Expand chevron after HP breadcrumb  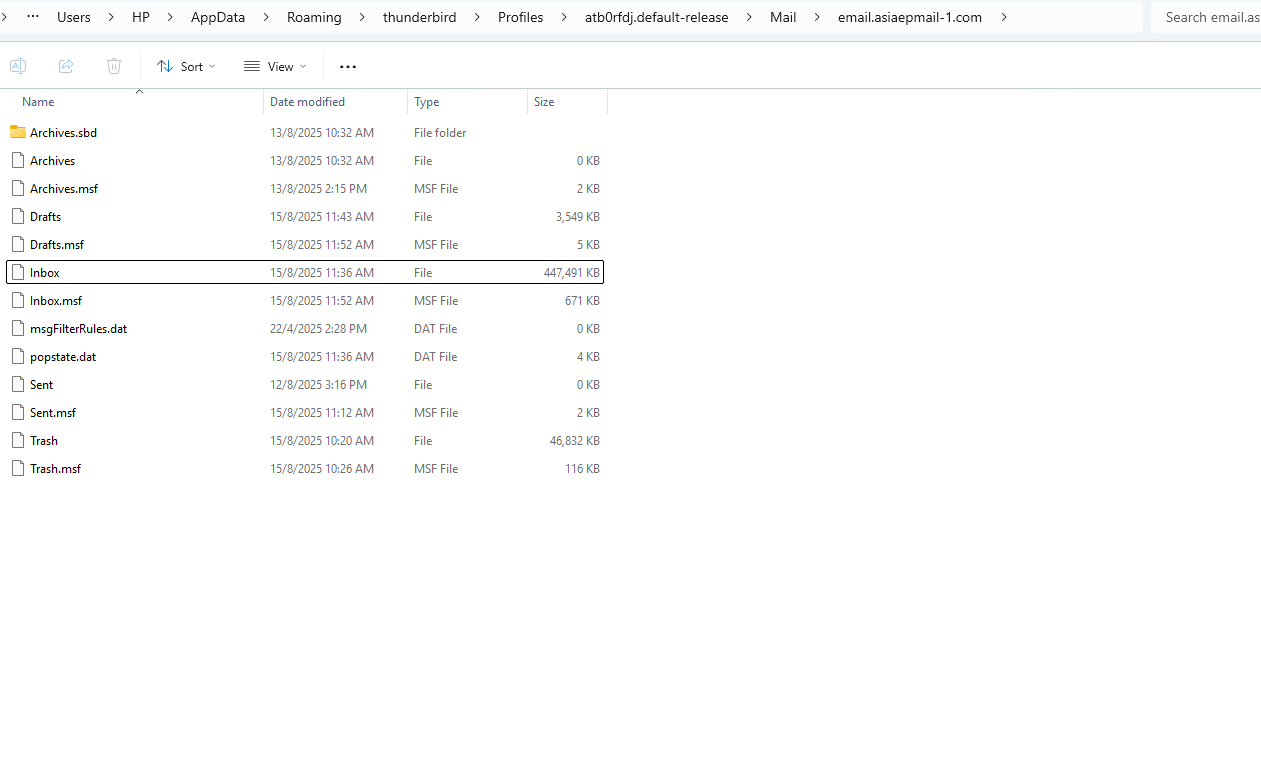click(170, 17)
